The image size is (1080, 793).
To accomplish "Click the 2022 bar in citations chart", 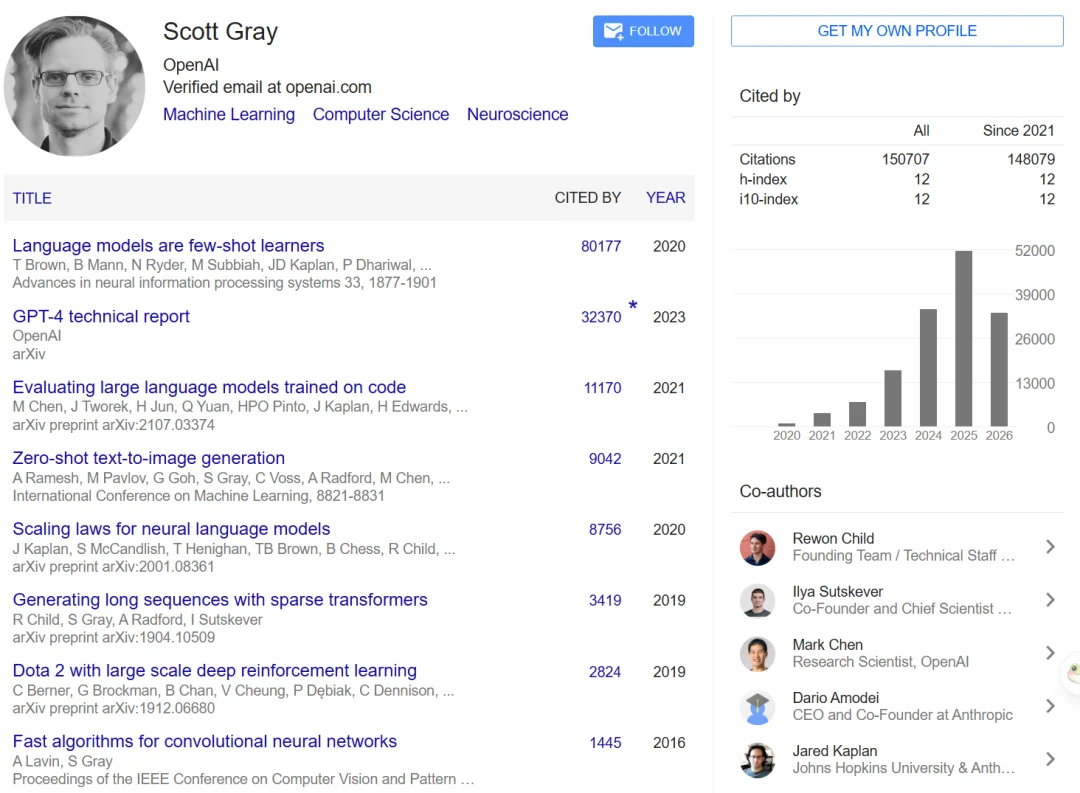I will (857, 414).
